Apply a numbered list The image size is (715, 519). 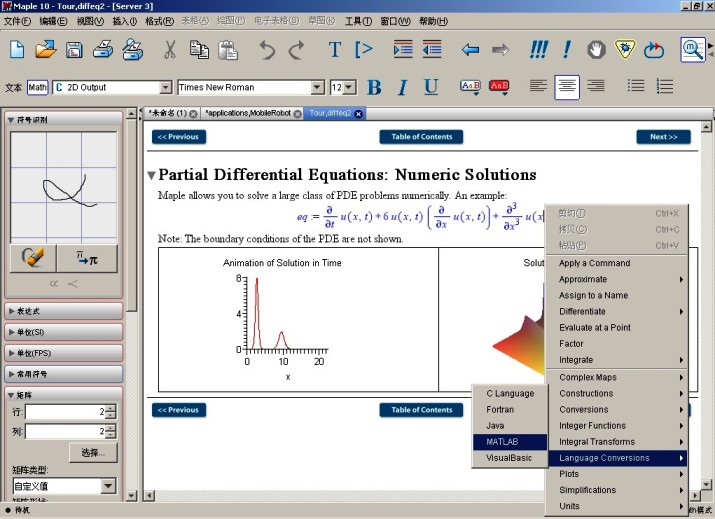(664, 86)
